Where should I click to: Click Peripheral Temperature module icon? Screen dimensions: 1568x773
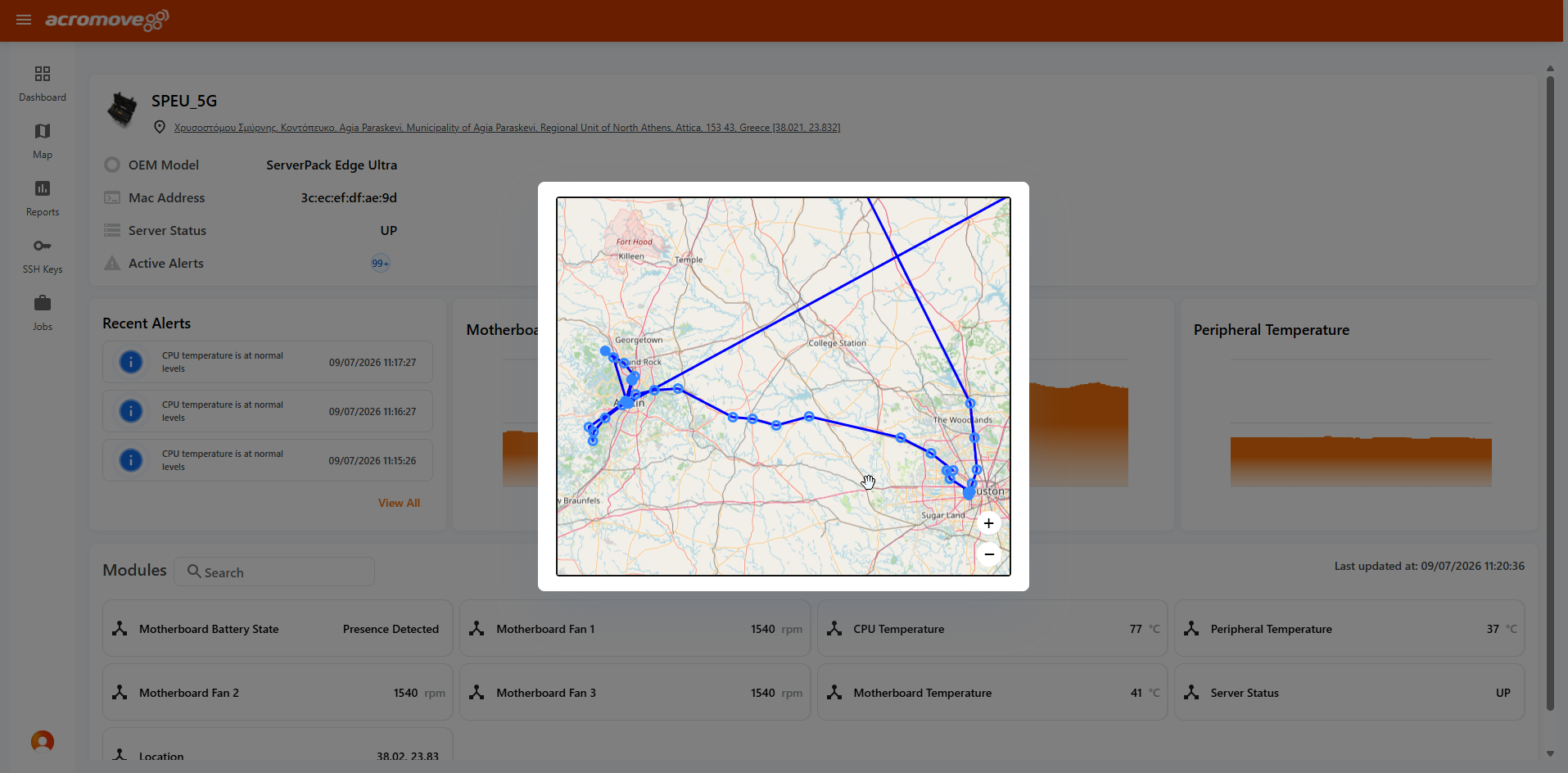click(1191, 628)
